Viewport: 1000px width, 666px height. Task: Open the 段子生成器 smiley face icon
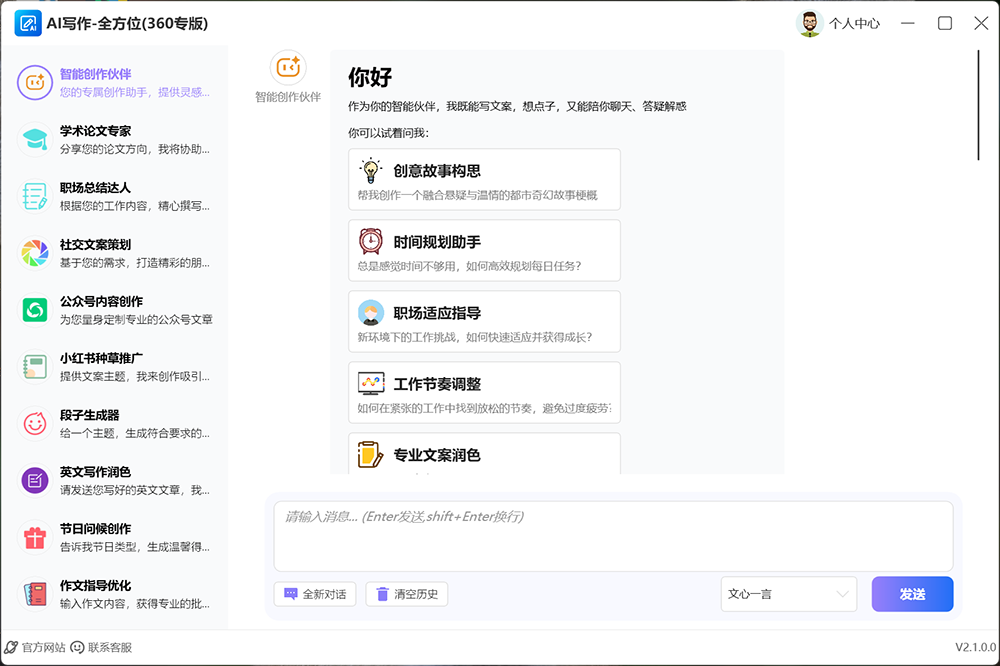[x=35, y=424]
